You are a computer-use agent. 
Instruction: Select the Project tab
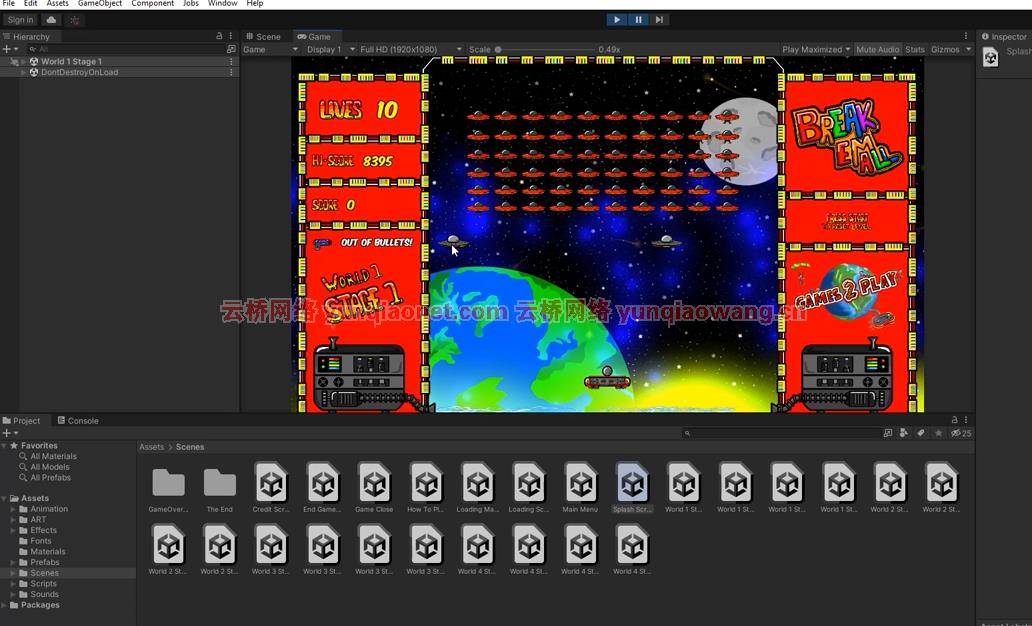22,421
